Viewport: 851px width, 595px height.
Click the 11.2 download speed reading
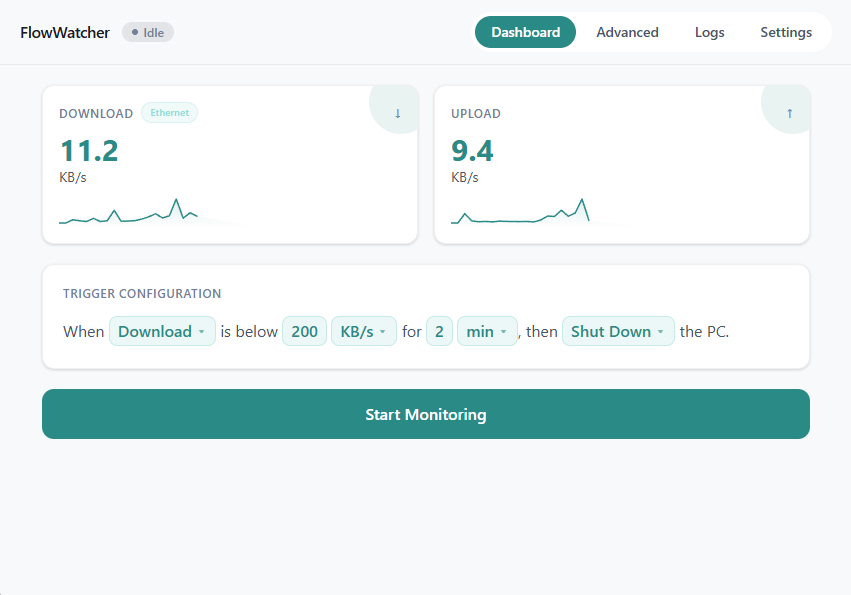[x=89, y=151]
